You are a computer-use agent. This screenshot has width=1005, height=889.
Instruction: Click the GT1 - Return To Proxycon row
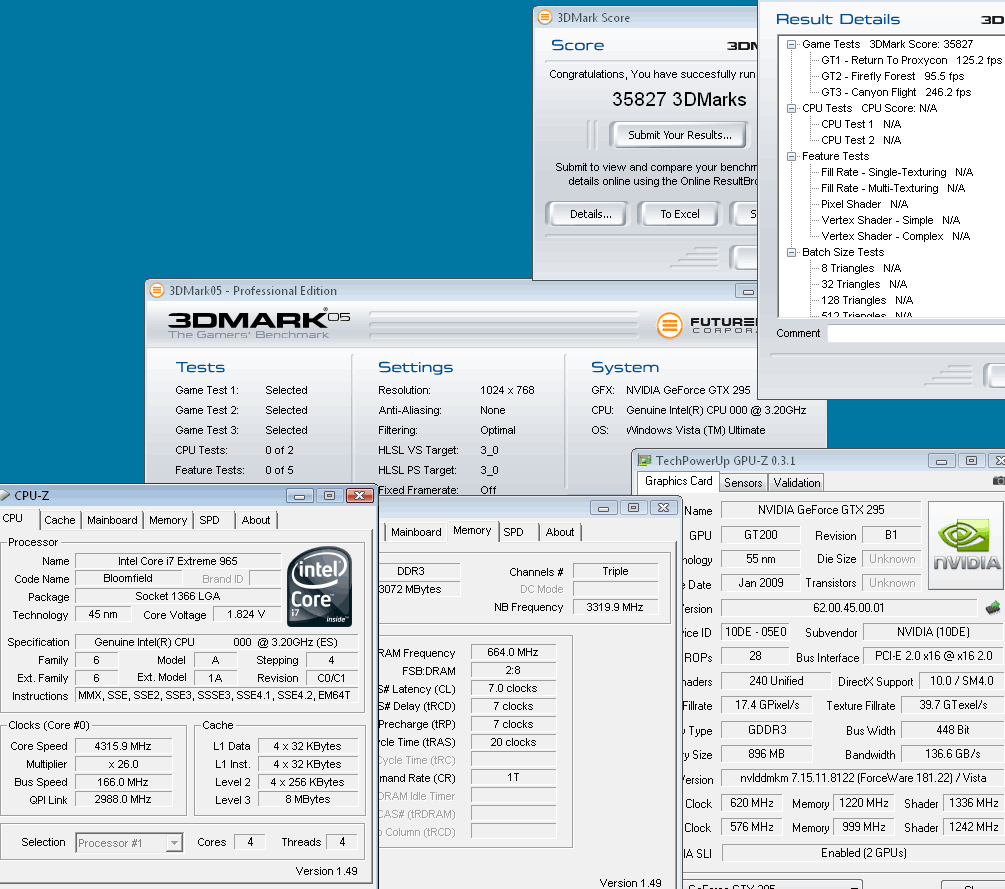click(911, 60)
